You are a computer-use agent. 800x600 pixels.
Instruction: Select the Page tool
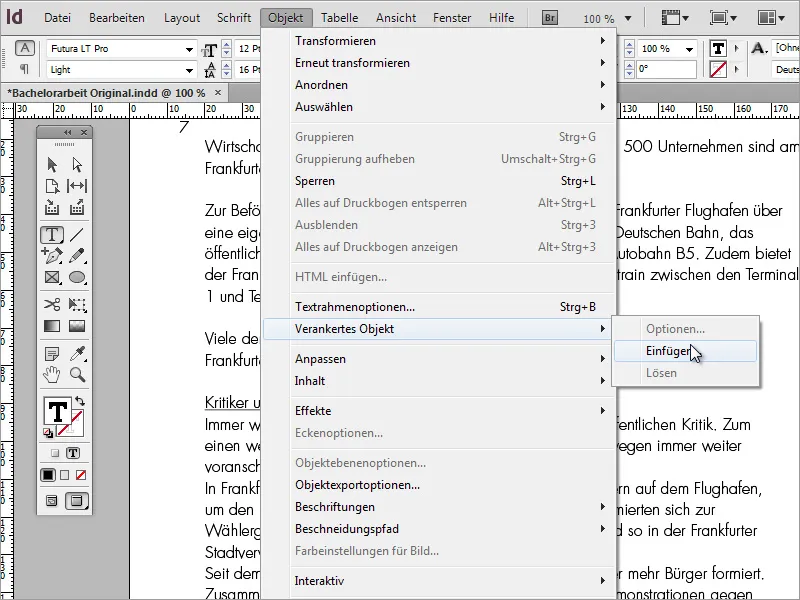tap(52, 186)
